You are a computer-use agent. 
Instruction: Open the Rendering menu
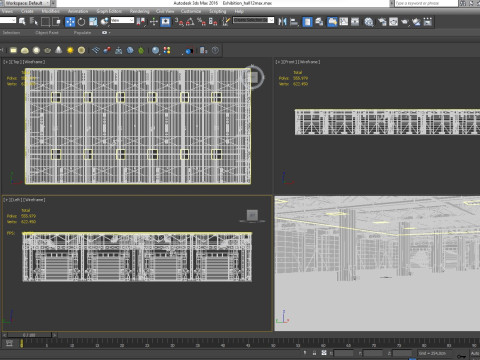click(139, 11)
